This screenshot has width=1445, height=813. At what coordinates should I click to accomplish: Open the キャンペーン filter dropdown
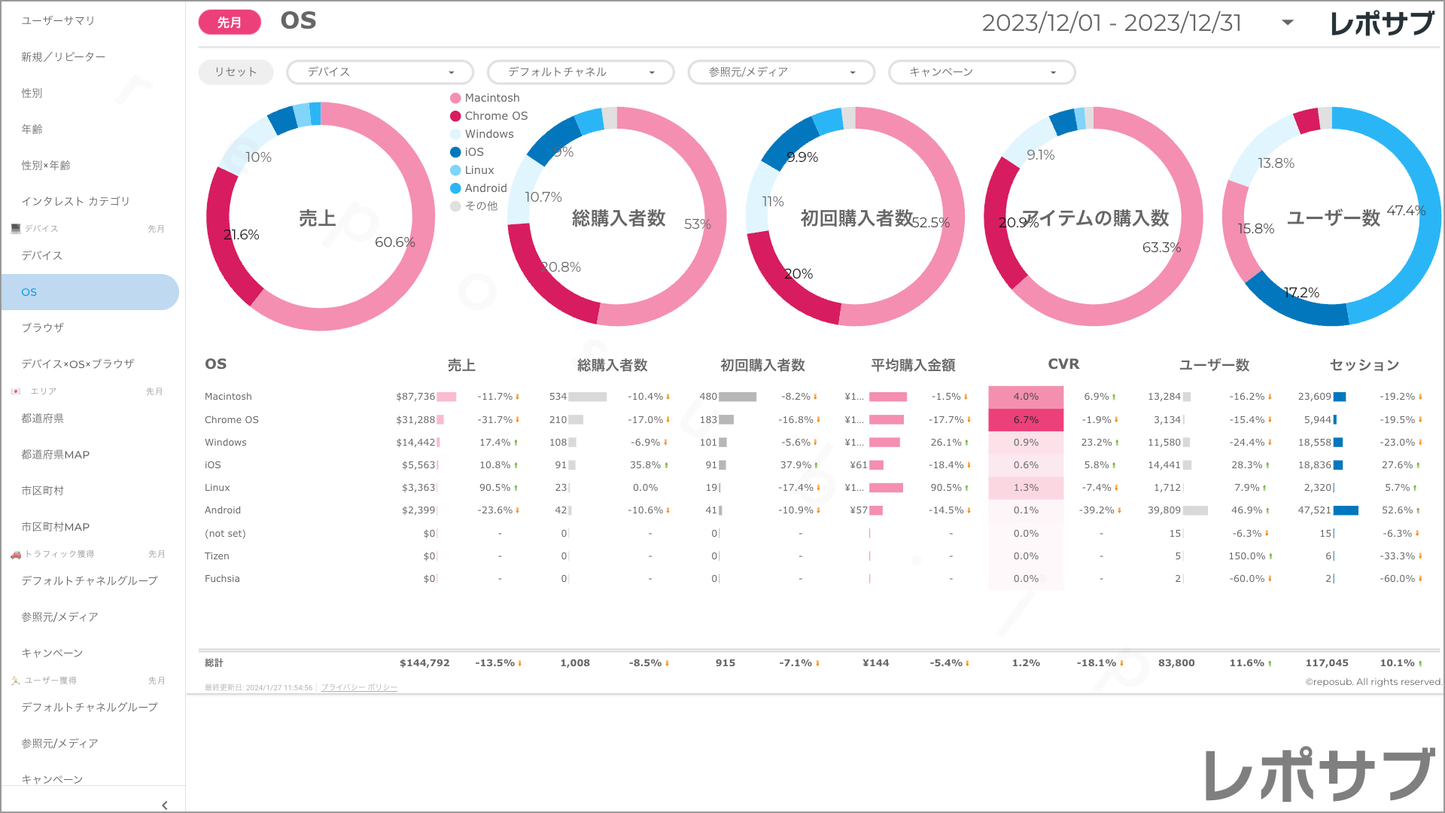pos(981,72)
